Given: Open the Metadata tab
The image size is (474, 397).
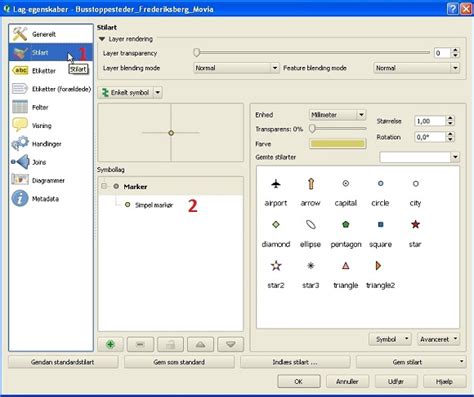Looking at the screenshot, I should pos(51,199).
